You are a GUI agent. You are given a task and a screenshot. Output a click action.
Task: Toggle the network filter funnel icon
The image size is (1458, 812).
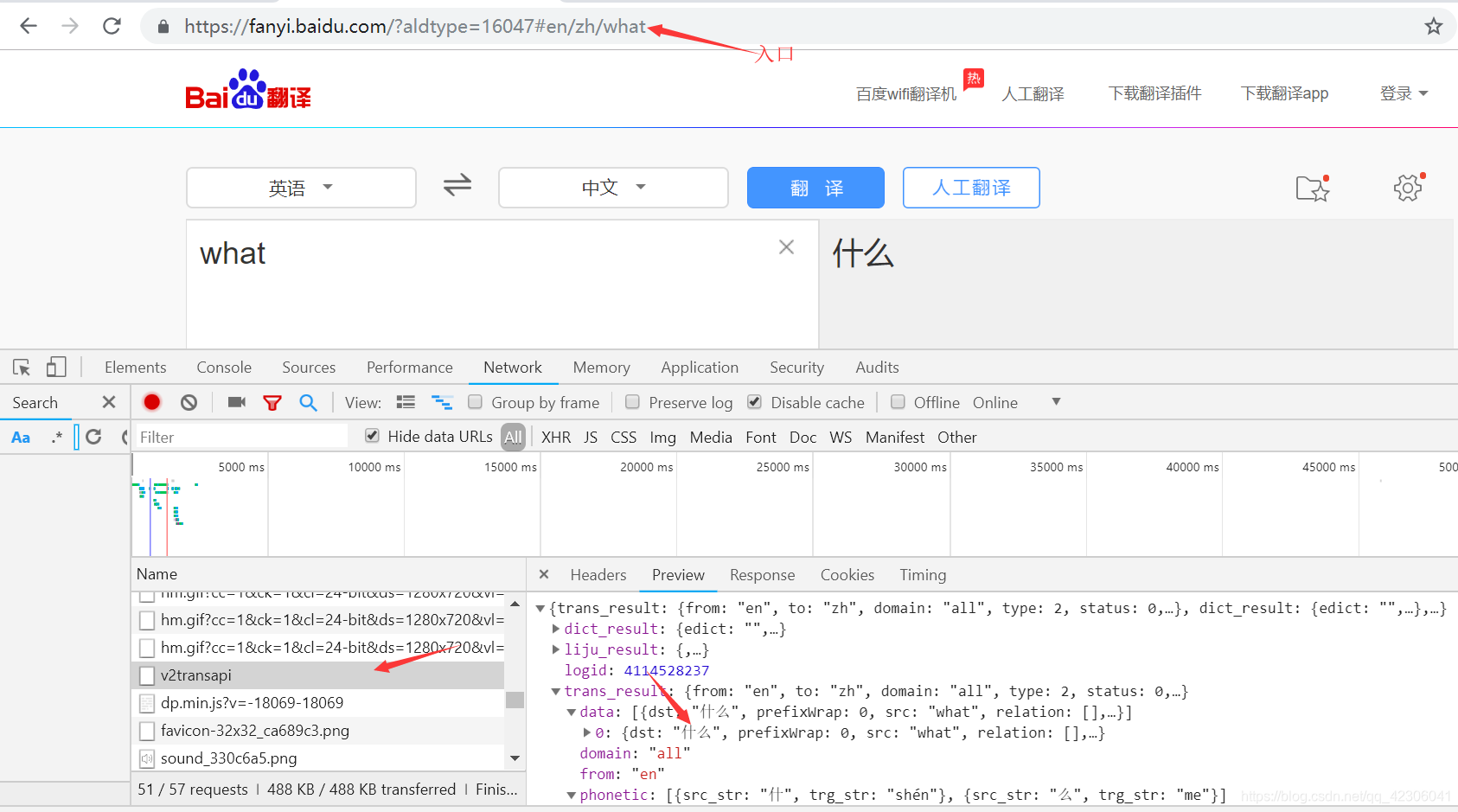tap(272, 403)
